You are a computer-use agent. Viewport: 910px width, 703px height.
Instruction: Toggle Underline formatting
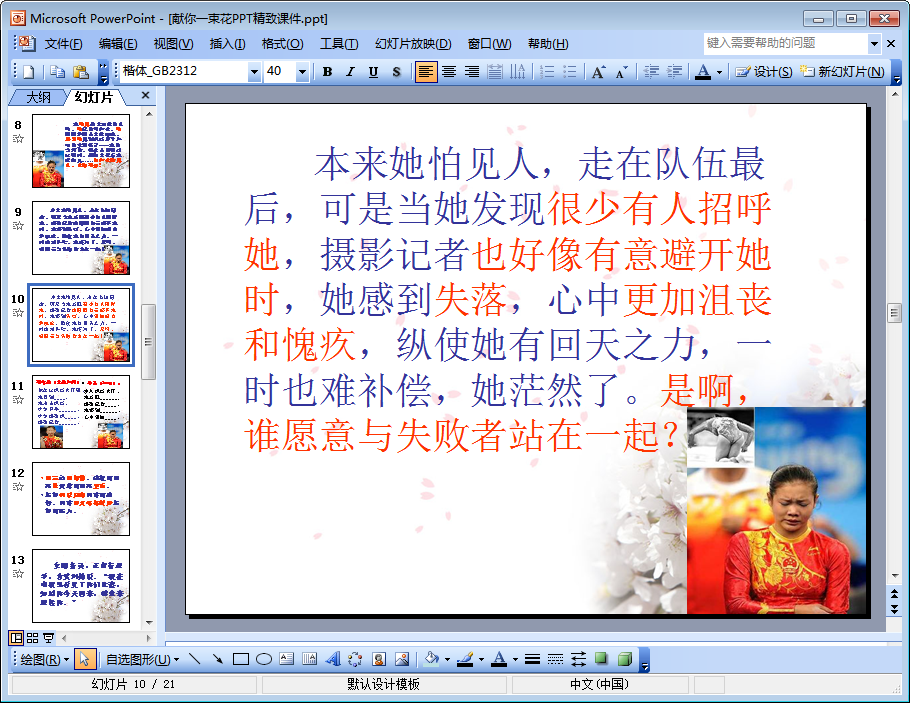(x=373, y=72)
